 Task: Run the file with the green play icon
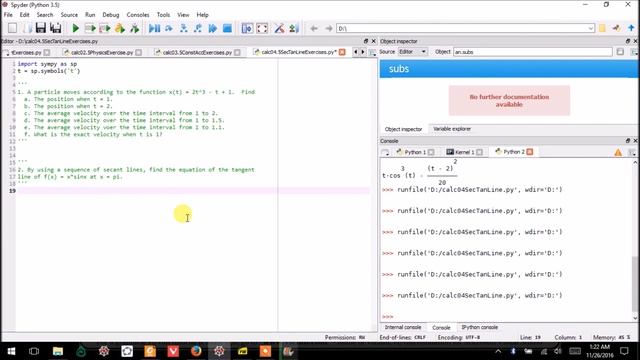(x=76, y=28)
